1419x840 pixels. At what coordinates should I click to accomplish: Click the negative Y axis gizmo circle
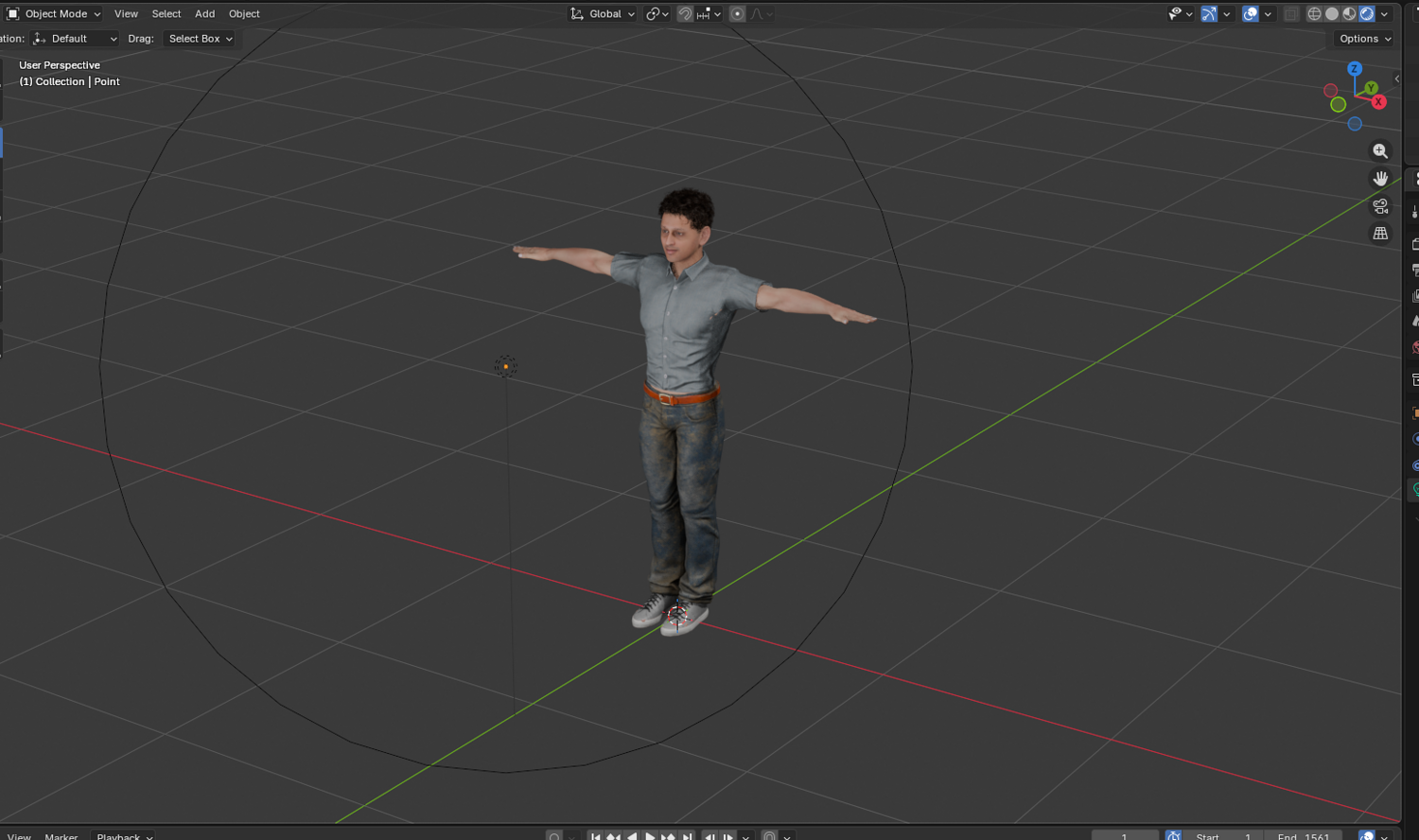click(x=1339, y=105)
